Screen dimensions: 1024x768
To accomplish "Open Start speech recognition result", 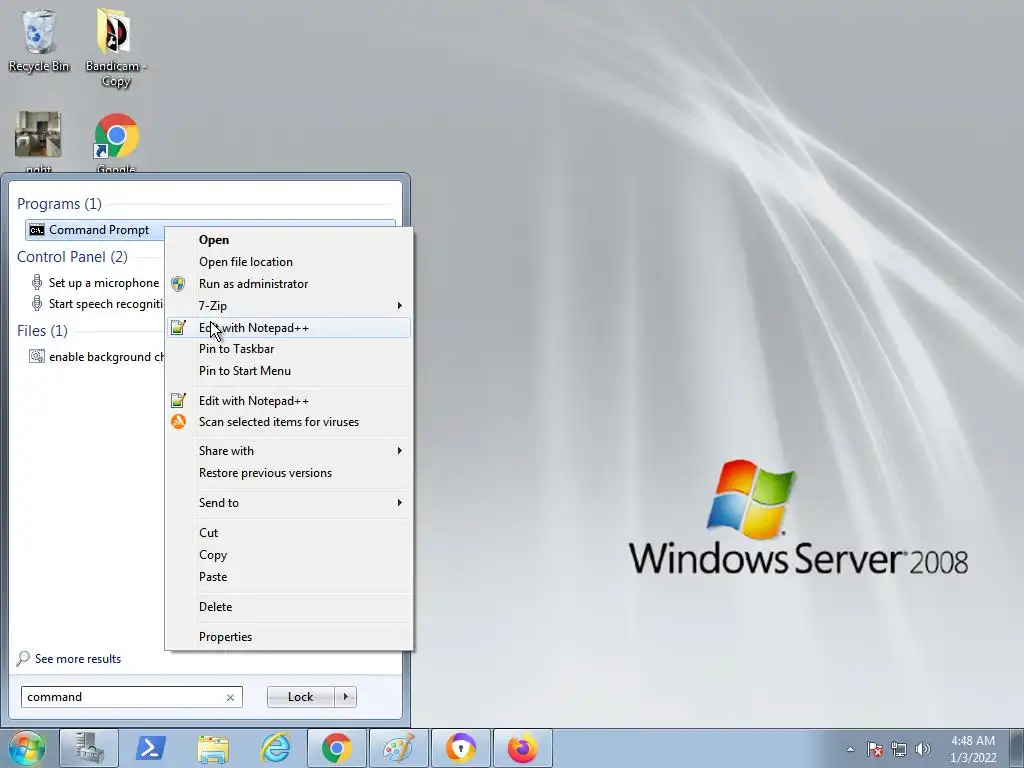I will (96, 304).
